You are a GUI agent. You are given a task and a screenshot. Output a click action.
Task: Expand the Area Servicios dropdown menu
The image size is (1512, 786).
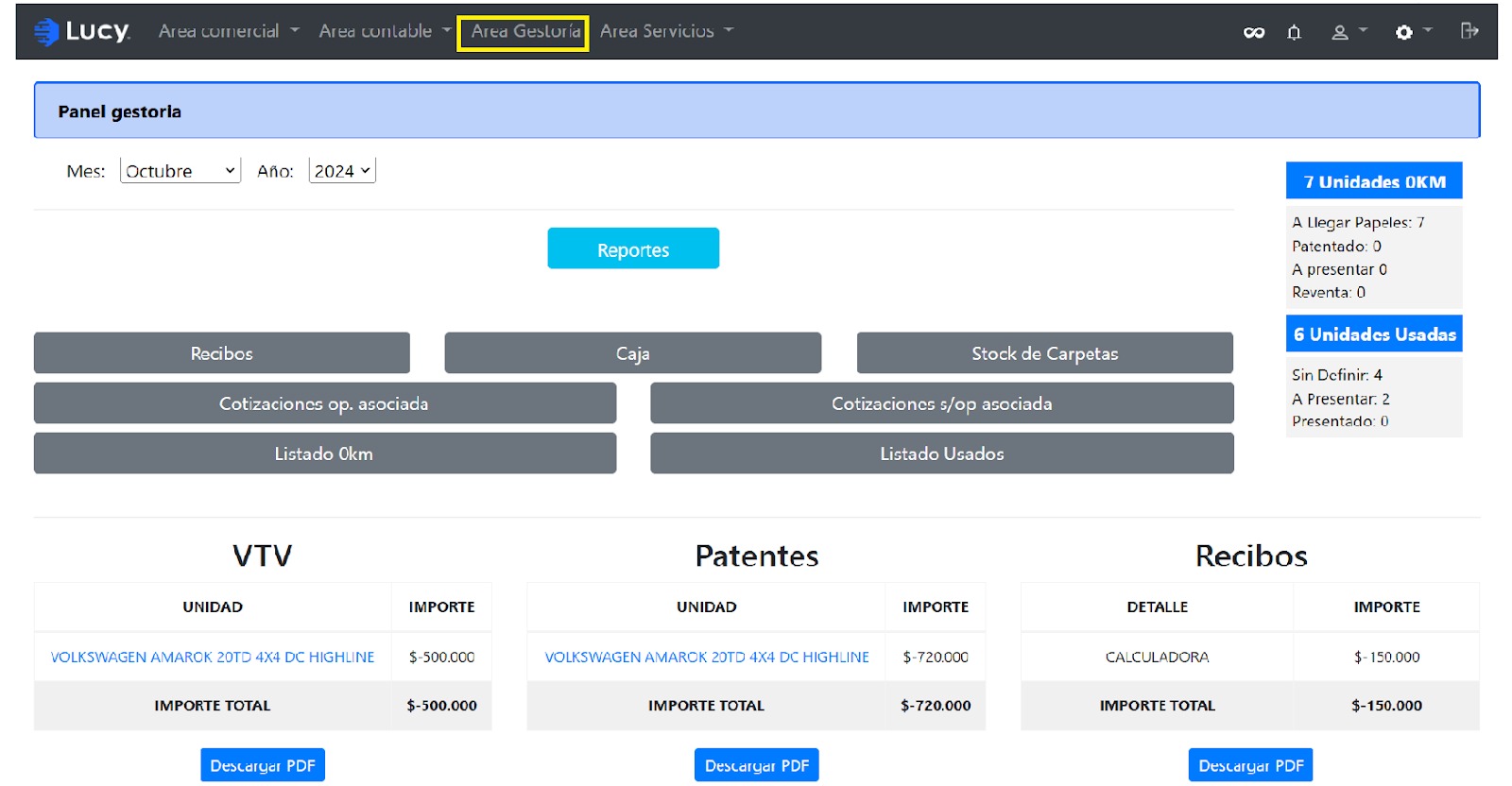point(666,31)
